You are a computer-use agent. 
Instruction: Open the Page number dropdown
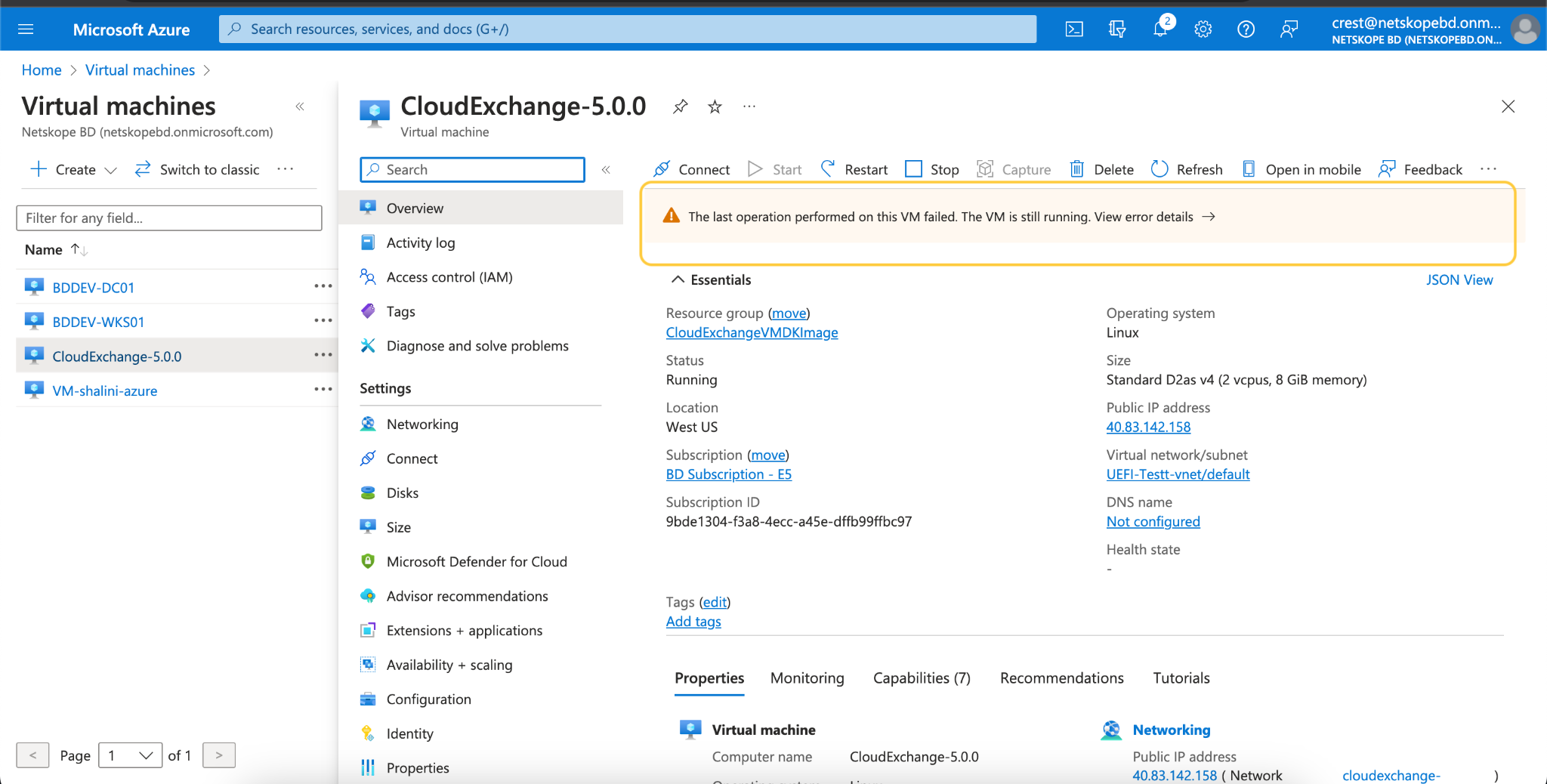tap(130, 755)
